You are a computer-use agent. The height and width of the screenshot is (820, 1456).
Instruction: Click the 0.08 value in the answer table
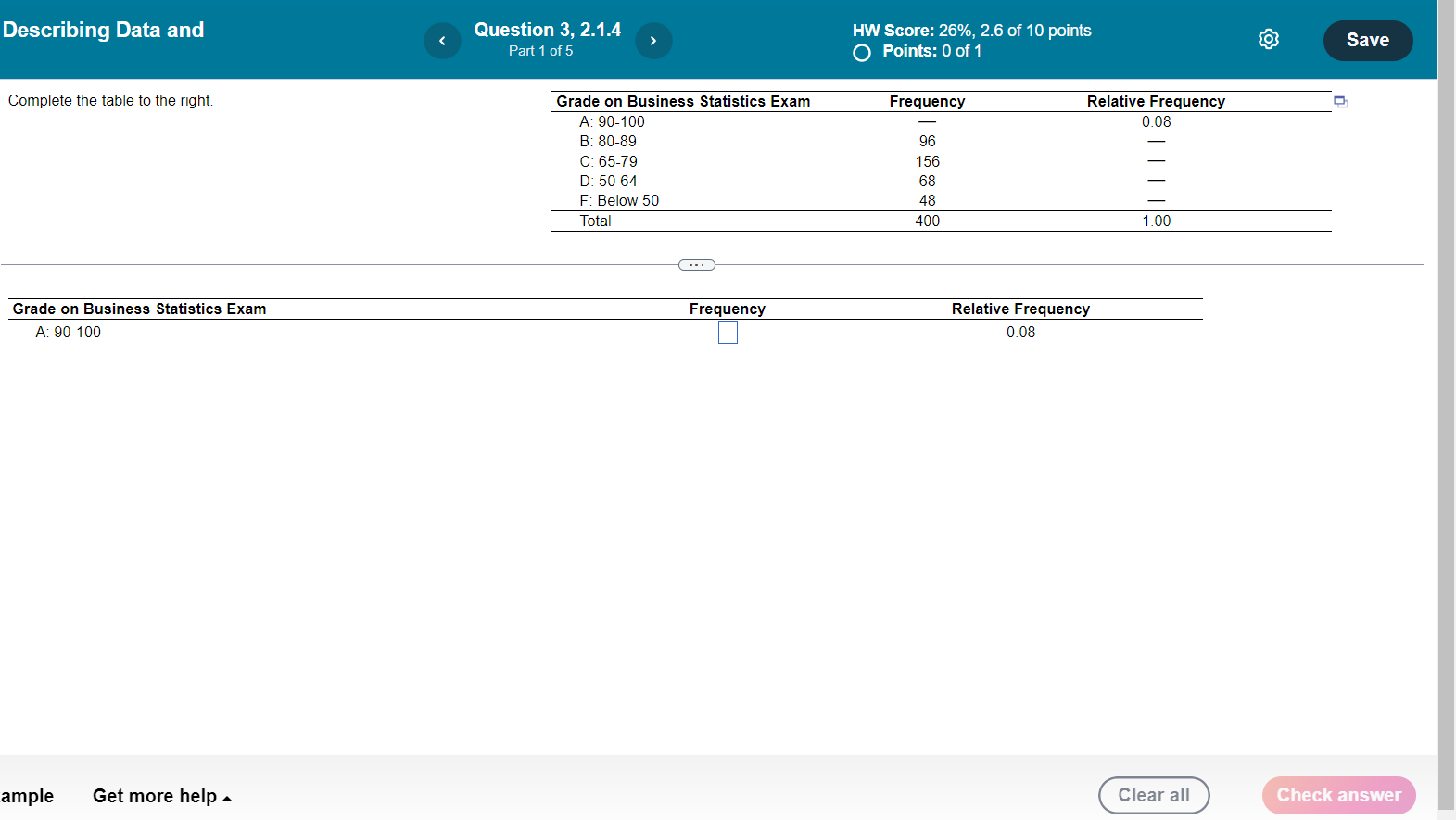click(1021, 332)
